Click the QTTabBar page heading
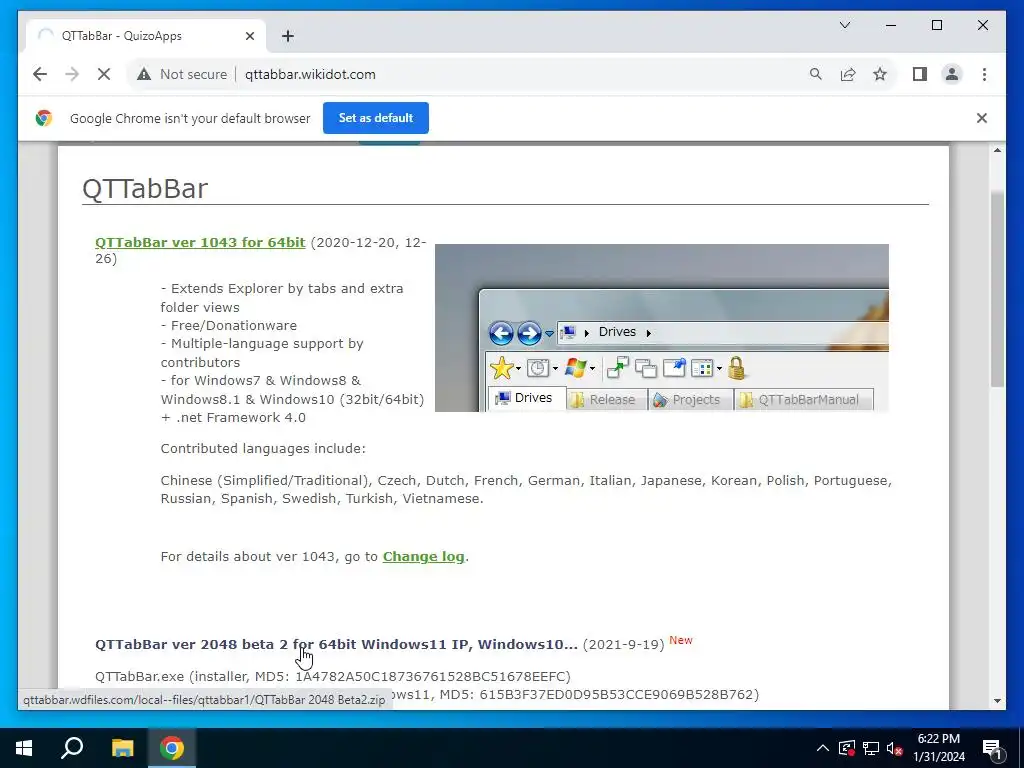Viewport: 1024px width, 768px height. tap(145, 189)
